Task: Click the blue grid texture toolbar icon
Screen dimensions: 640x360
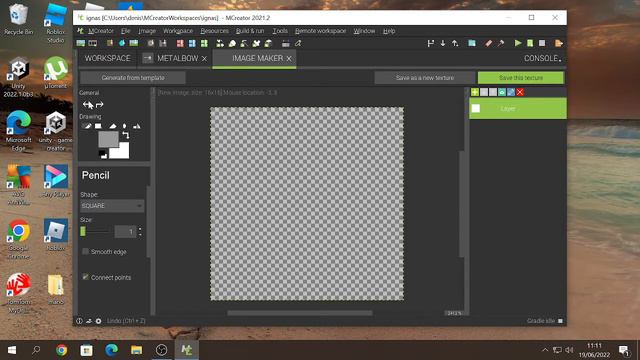Action: (192, 43)
